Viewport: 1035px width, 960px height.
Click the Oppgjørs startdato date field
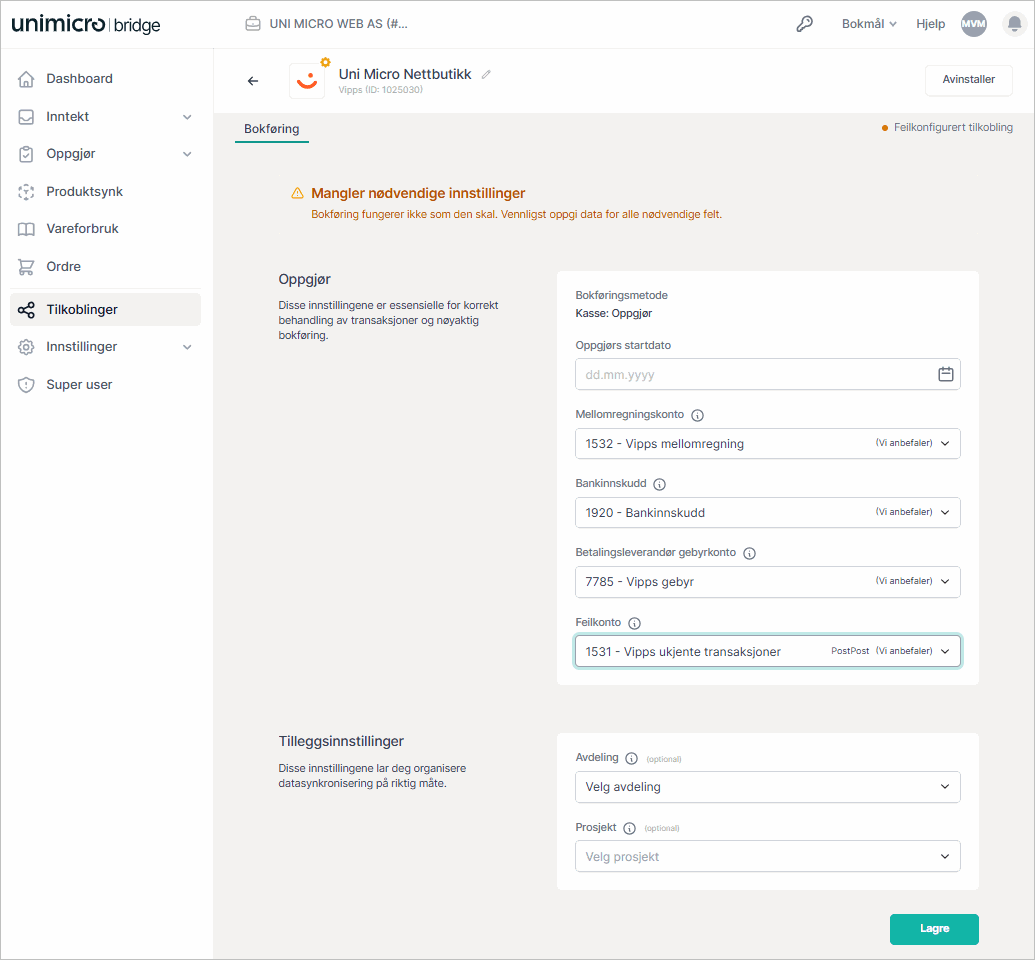(x=768, y=374)
